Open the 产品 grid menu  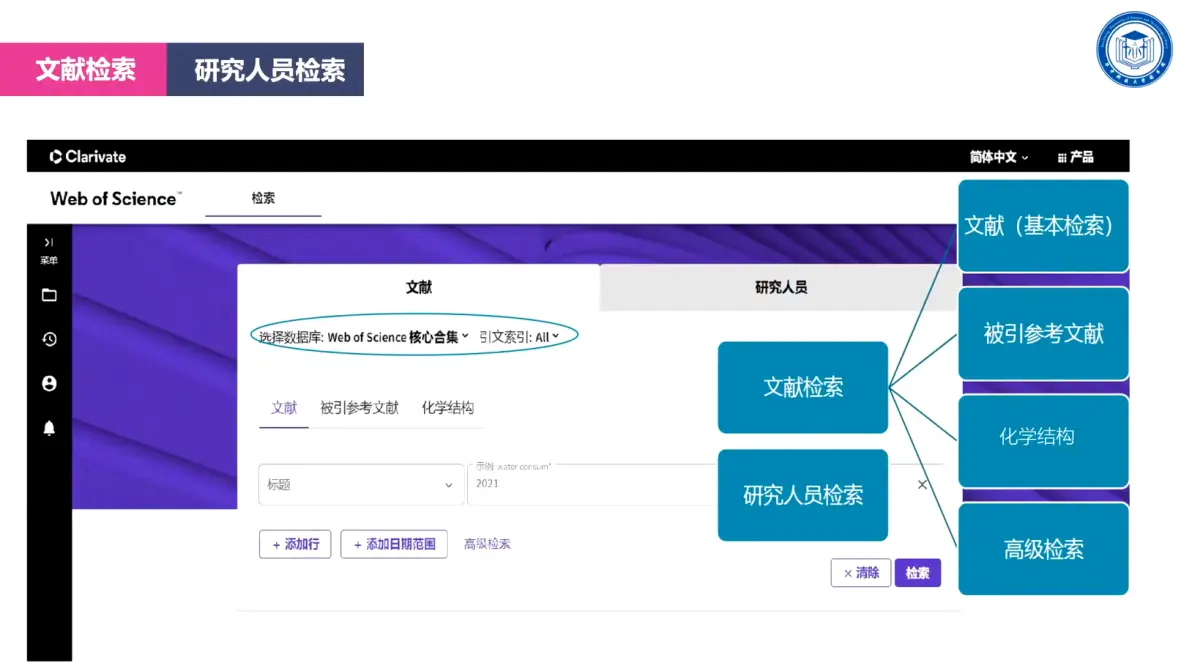click(x=1075, y=157)
